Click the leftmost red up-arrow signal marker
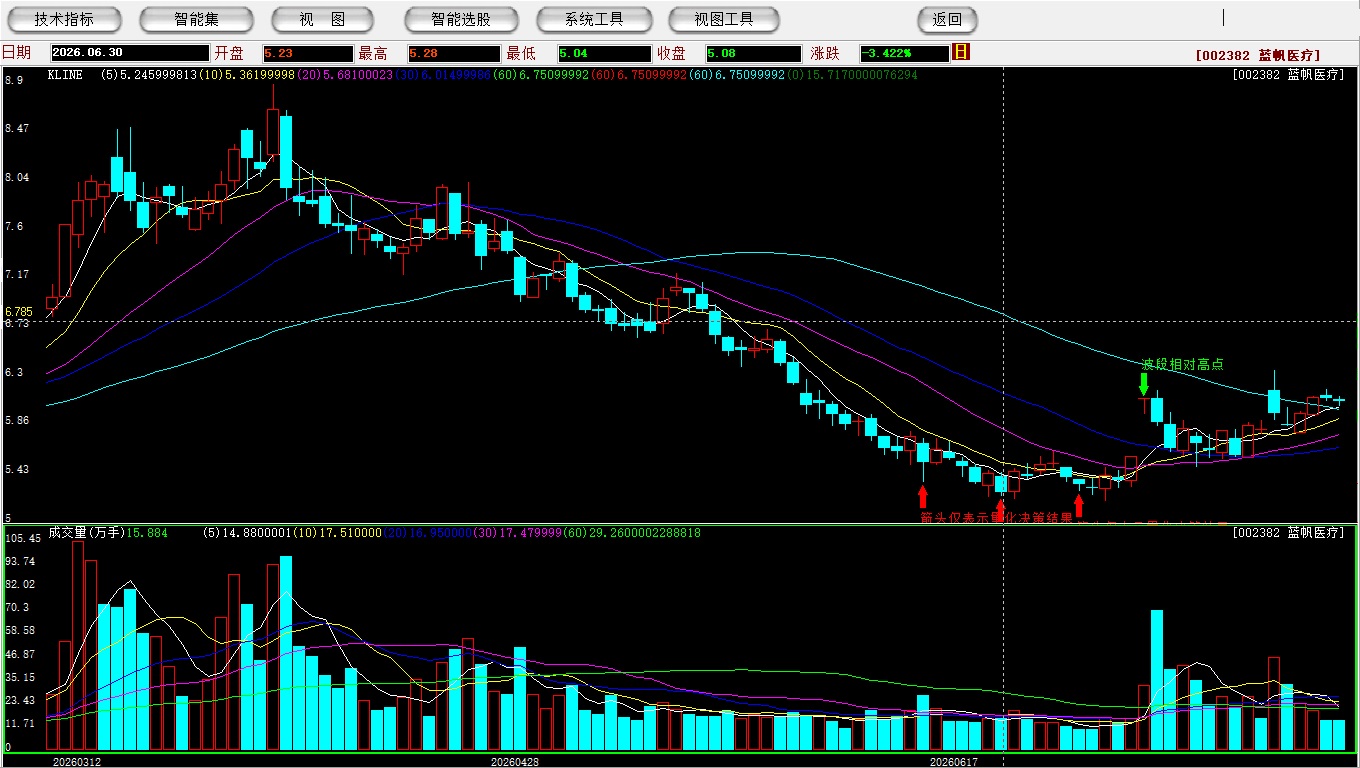 coord(922,496)
